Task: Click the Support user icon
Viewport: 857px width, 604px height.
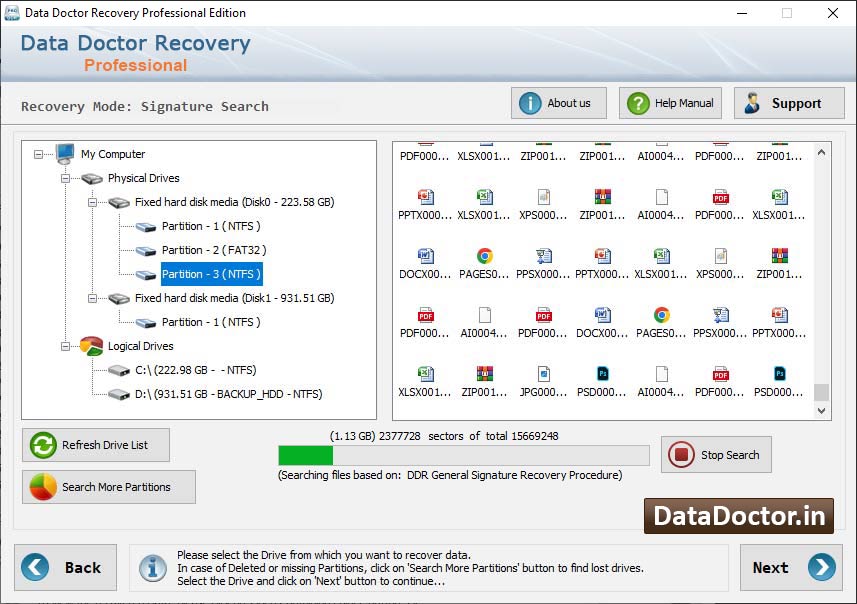Action: coord(753,102)
